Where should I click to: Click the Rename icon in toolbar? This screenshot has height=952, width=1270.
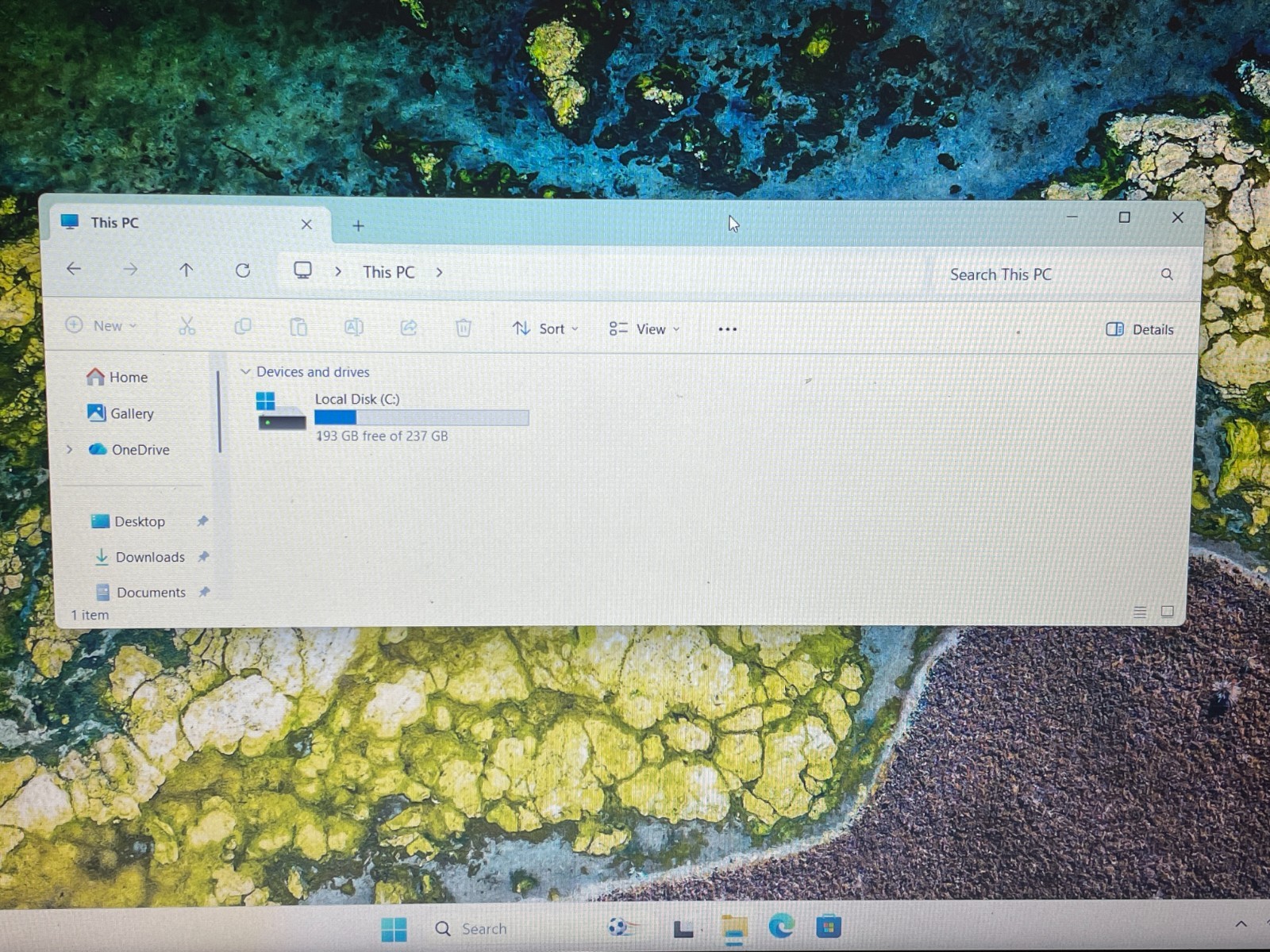(x=353, y=327)
